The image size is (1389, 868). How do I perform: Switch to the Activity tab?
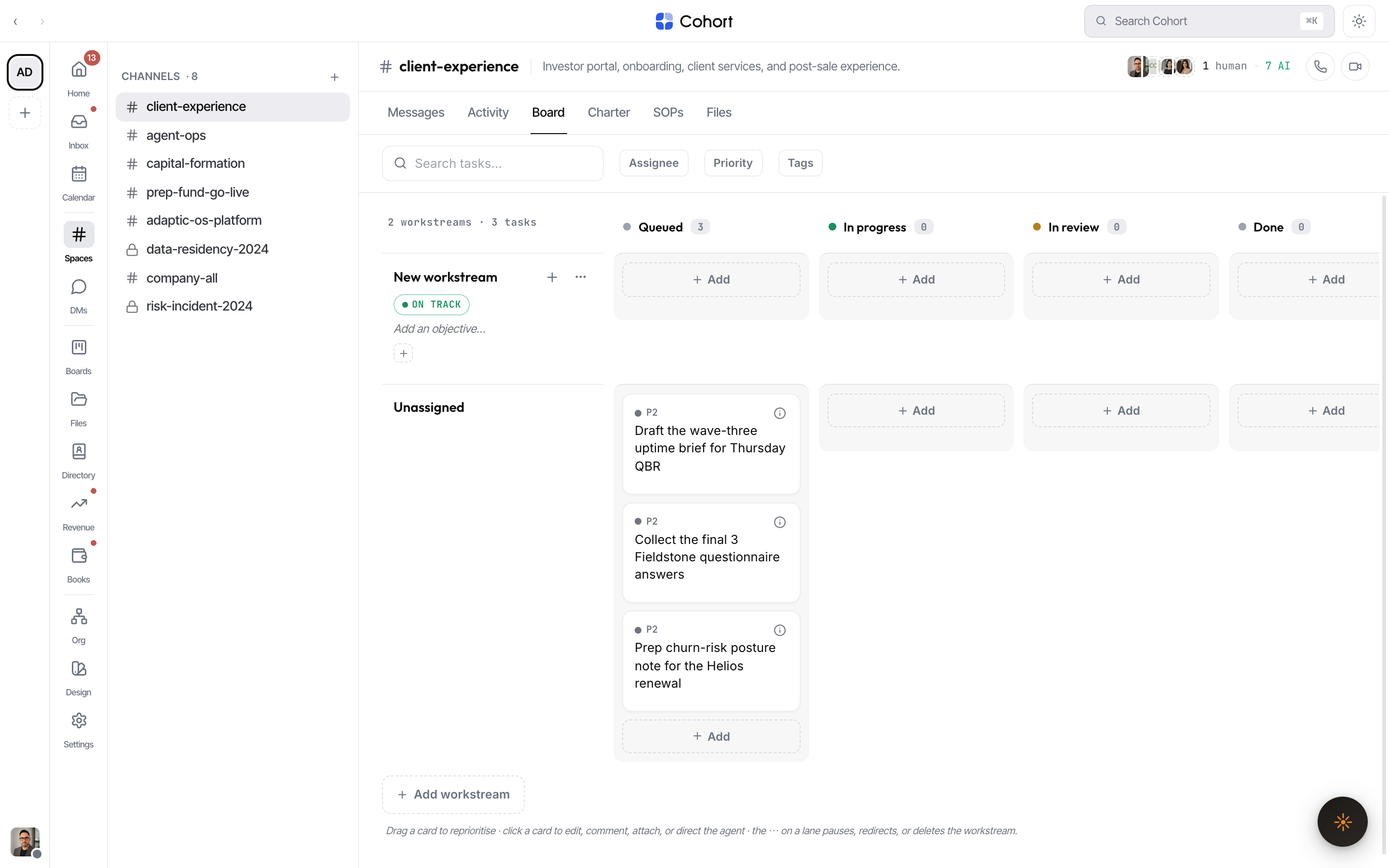pyautogui.click(x=488, y=112)
